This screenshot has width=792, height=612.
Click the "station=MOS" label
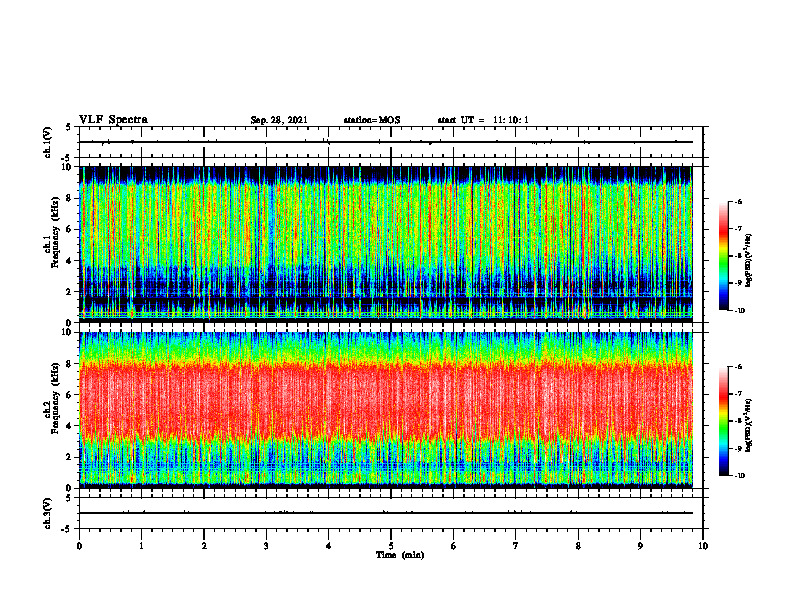(372, 120)
